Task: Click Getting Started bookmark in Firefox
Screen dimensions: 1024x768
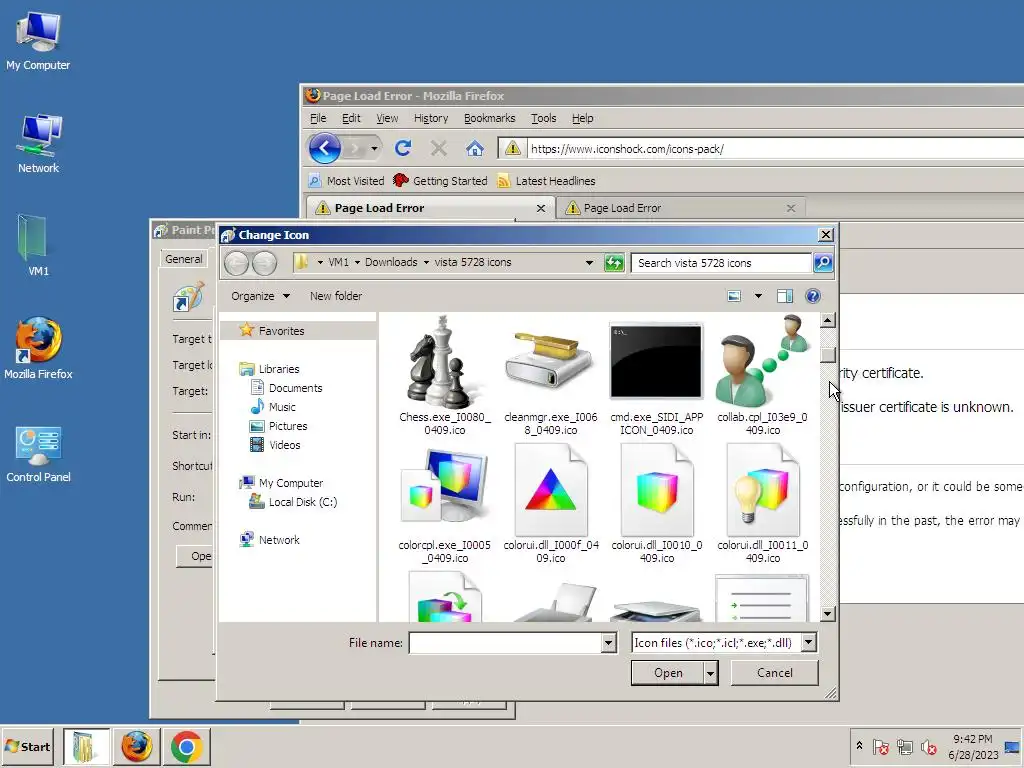Action: pos(440,181)
